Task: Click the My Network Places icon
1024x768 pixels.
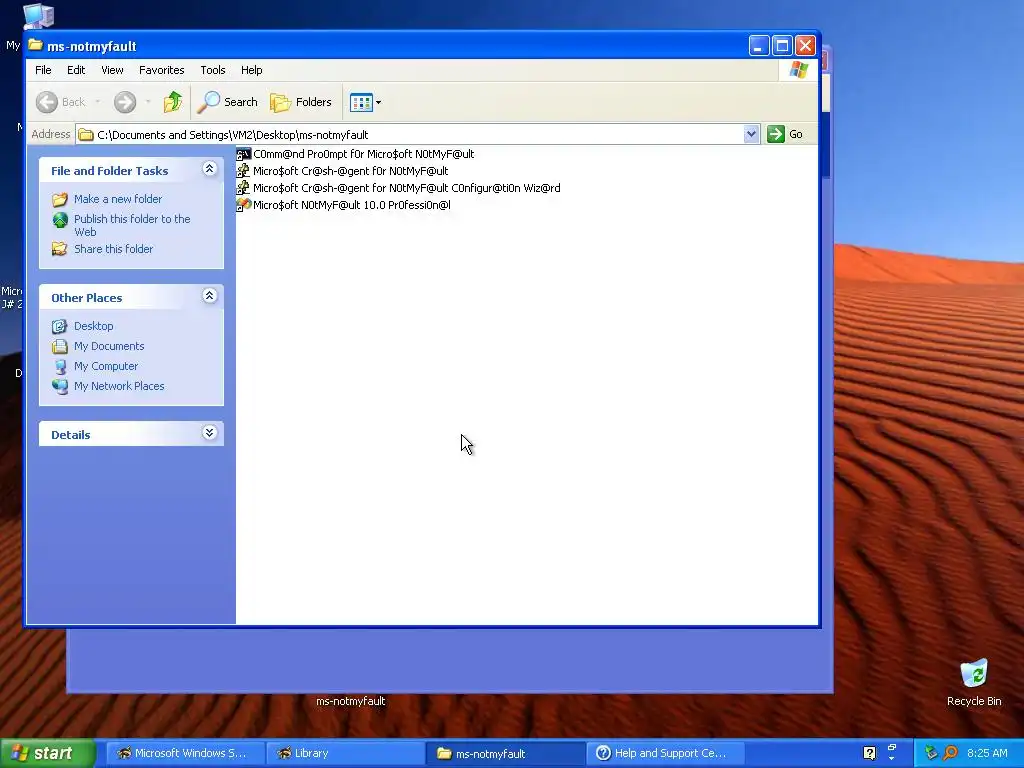Action: (60, 386)
